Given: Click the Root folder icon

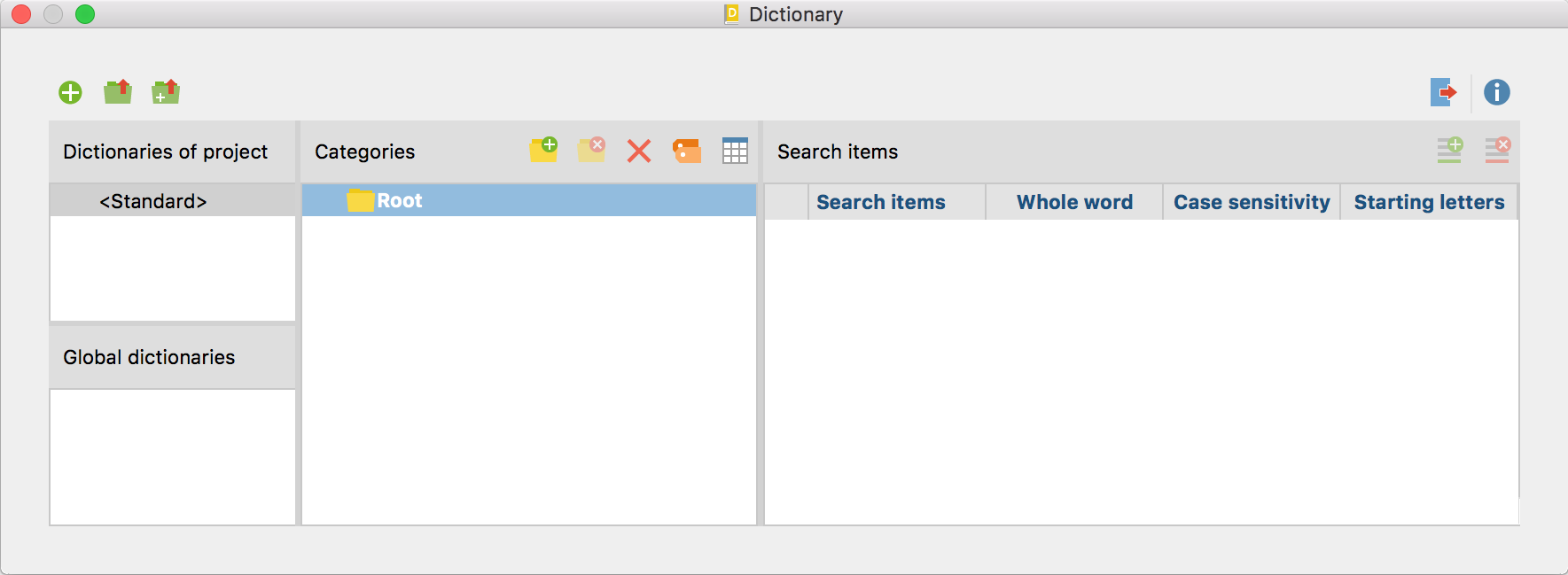Looking at the screenshot, I should click(x=360, y=200).
